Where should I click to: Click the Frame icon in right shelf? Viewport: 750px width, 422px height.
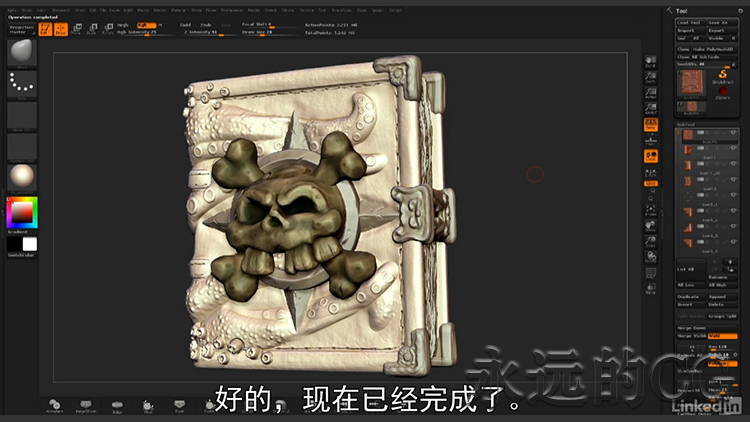(651, 211)
